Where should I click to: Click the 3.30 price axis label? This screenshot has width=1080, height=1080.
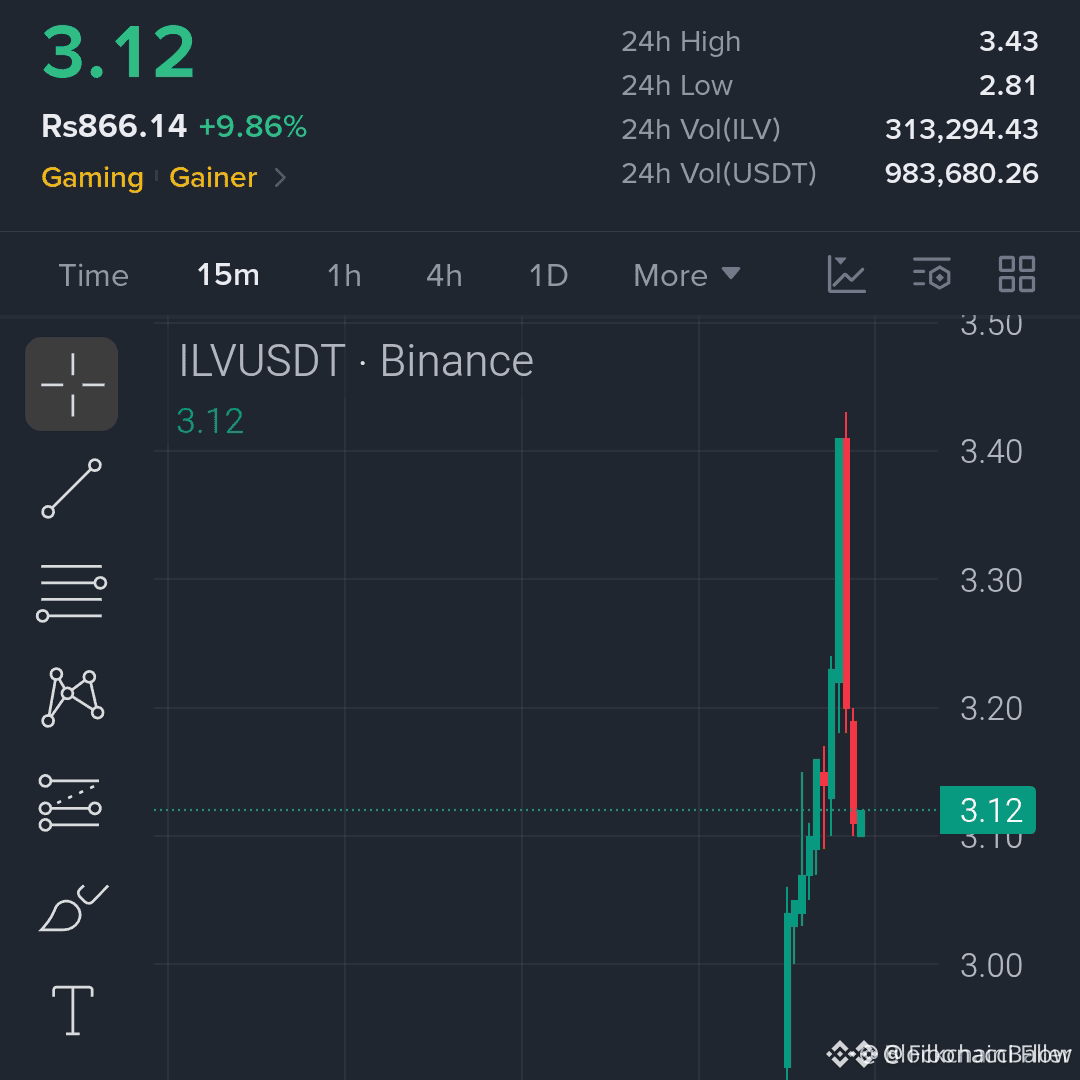pyautogui.click(x=991, y=581)
